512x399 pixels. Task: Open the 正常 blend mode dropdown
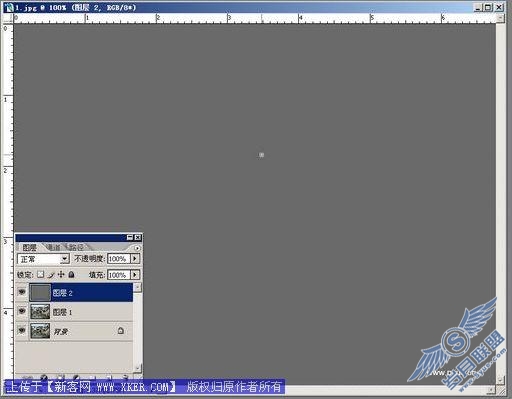[x=43, y=259]
